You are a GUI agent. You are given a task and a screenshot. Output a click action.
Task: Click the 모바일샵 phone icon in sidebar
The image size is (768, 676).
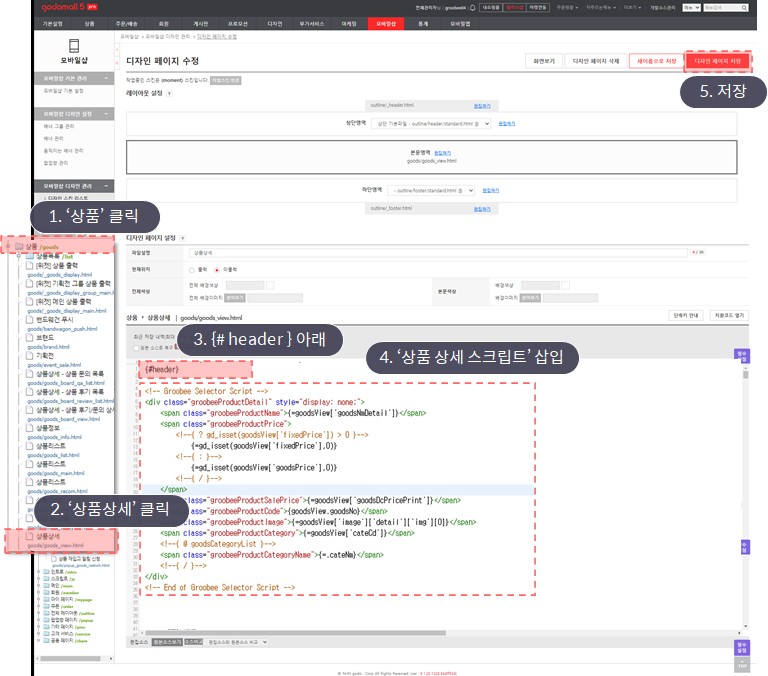pos(74,46)
